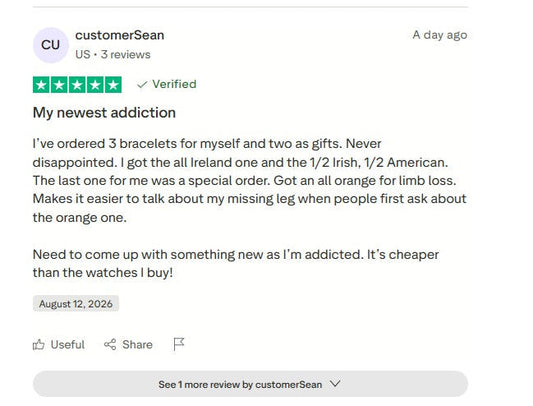Click the green Verified checkmark icon
This screenshot has height=406, width=533.
click(142, 84)
